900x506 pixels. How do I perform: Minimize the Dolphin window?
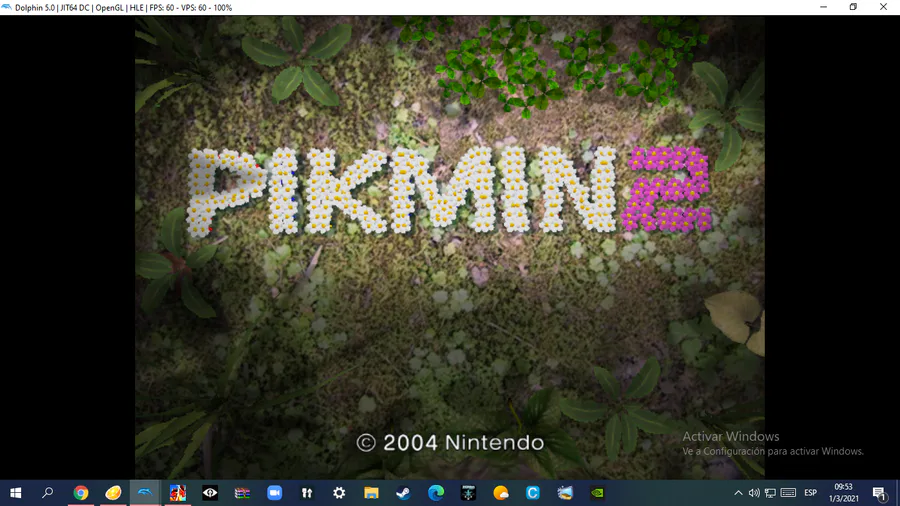pos(824,7)
